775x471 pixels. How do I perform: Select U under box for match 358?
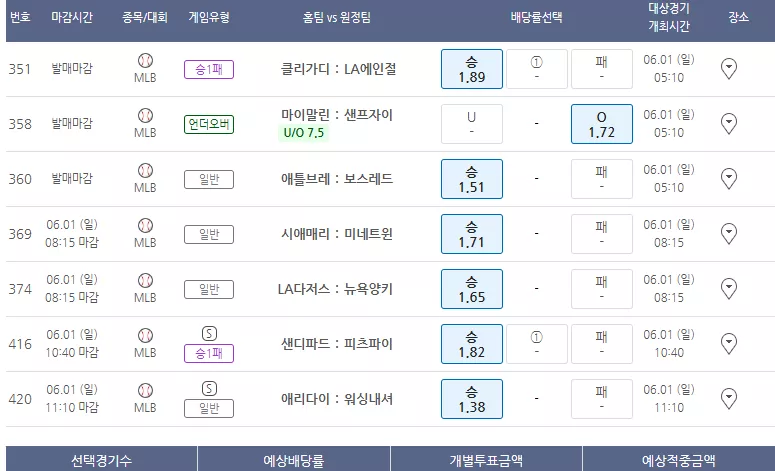point(472,124)
